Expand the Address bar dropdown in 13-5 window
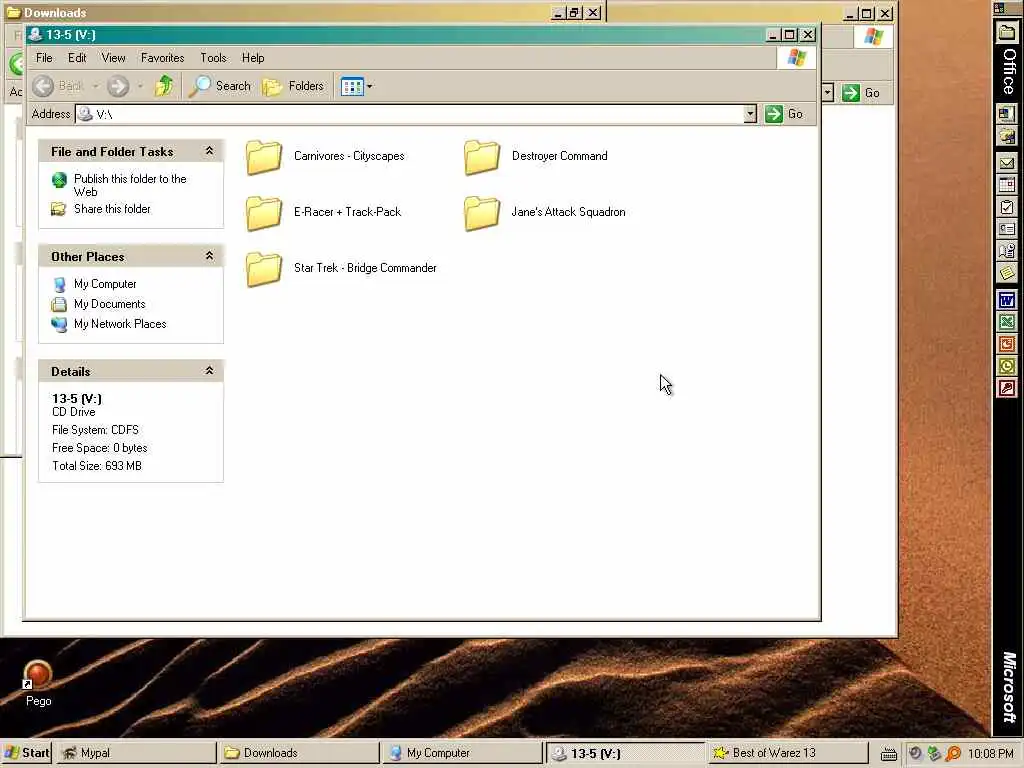 tap(750, 114)
